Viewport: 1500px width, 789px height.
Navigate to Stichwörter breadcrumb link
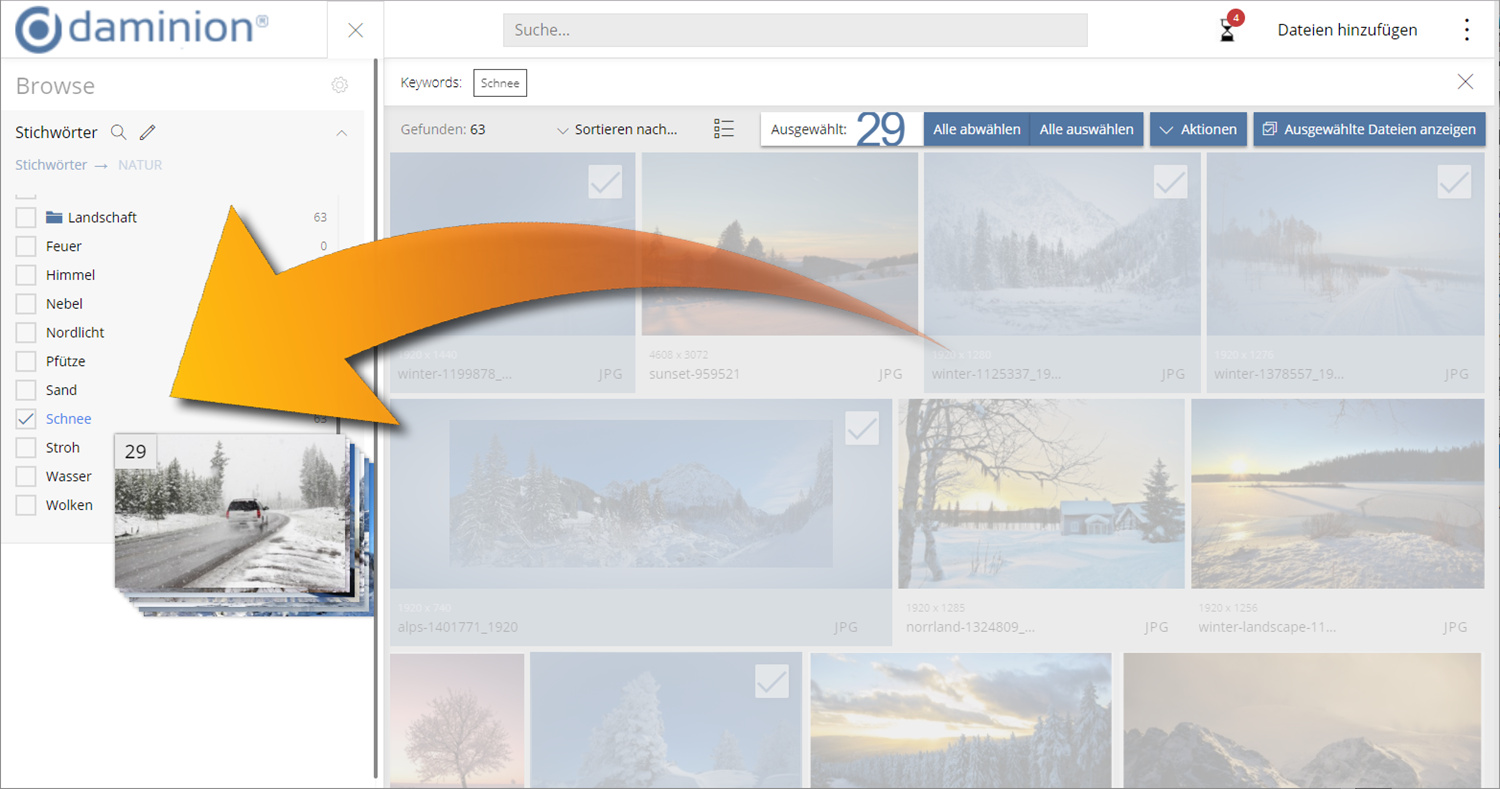click(x=51, y=165)
